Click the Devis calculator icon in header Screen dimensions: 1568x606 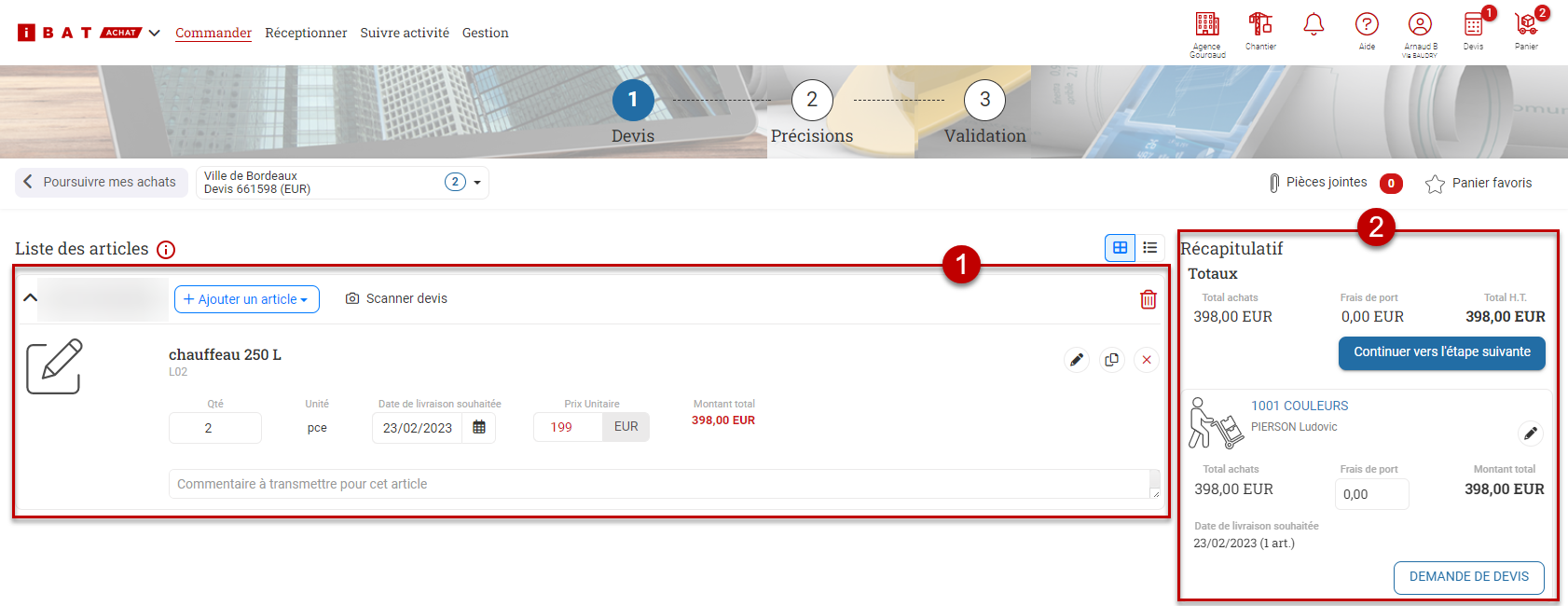1473,25
